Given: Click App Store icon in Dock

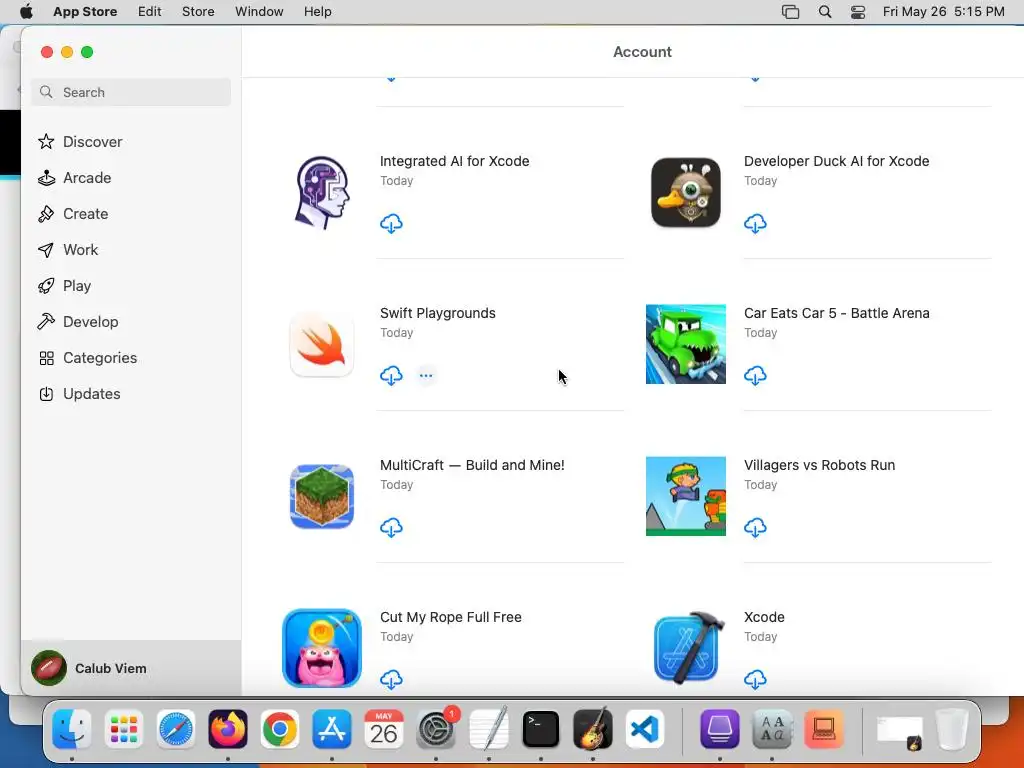Looking at the screenshot, I should 332,729.
